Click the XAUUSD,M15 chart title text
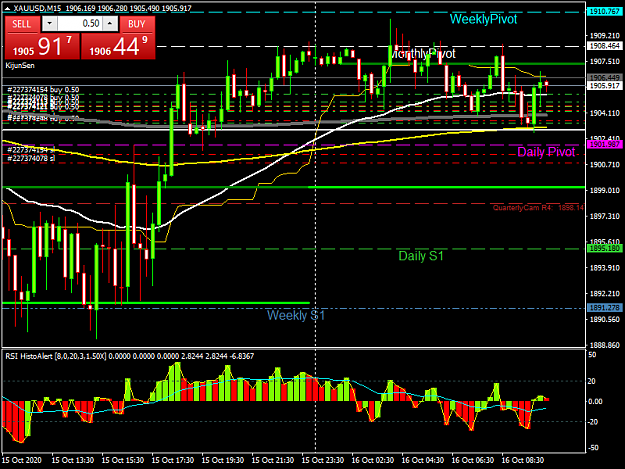Image resolution: width=625 pixels, height=469 pixels. pyautogui.click(x=38, y=8)
